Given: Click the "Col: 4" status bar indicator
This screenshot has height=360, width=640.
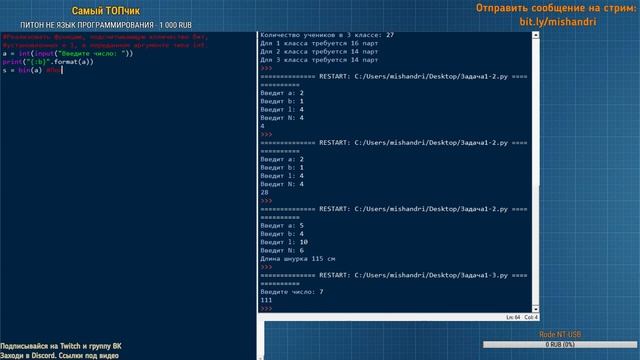Looking at the screenshot, I should click(x=531, y=317).
